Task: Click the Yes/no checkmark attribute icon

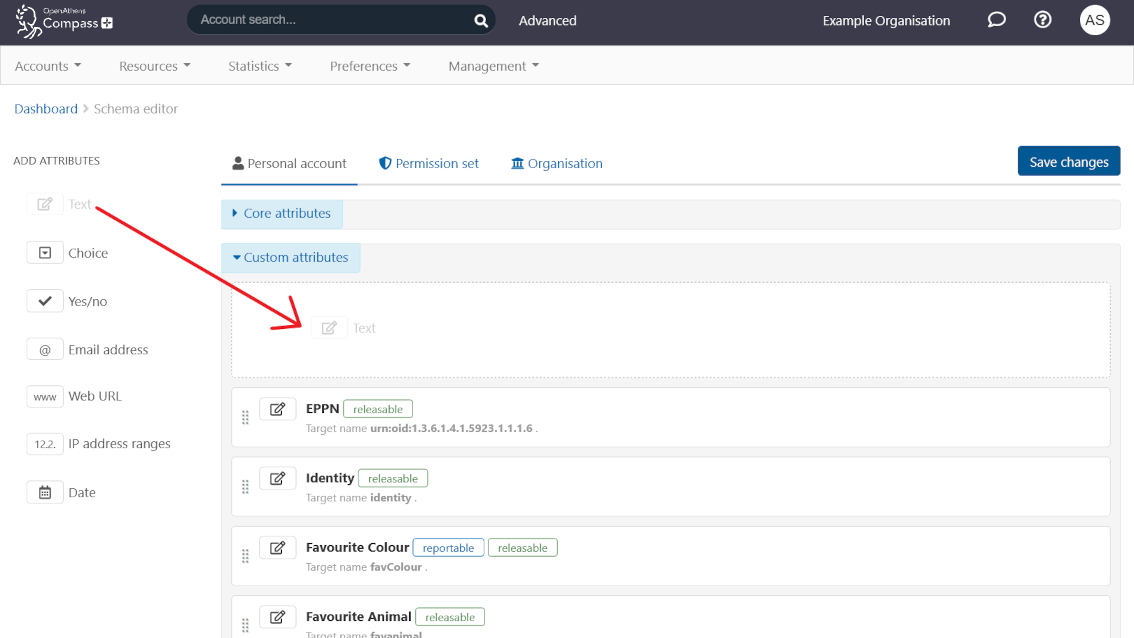Action: click(x=45, y=301)
